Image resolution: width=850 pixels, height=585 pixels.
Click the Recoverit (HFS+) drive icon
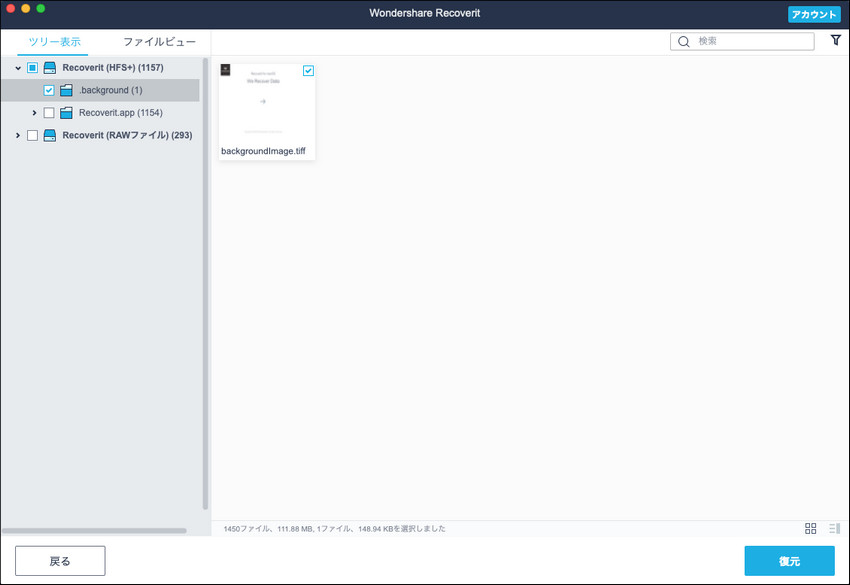50,68
